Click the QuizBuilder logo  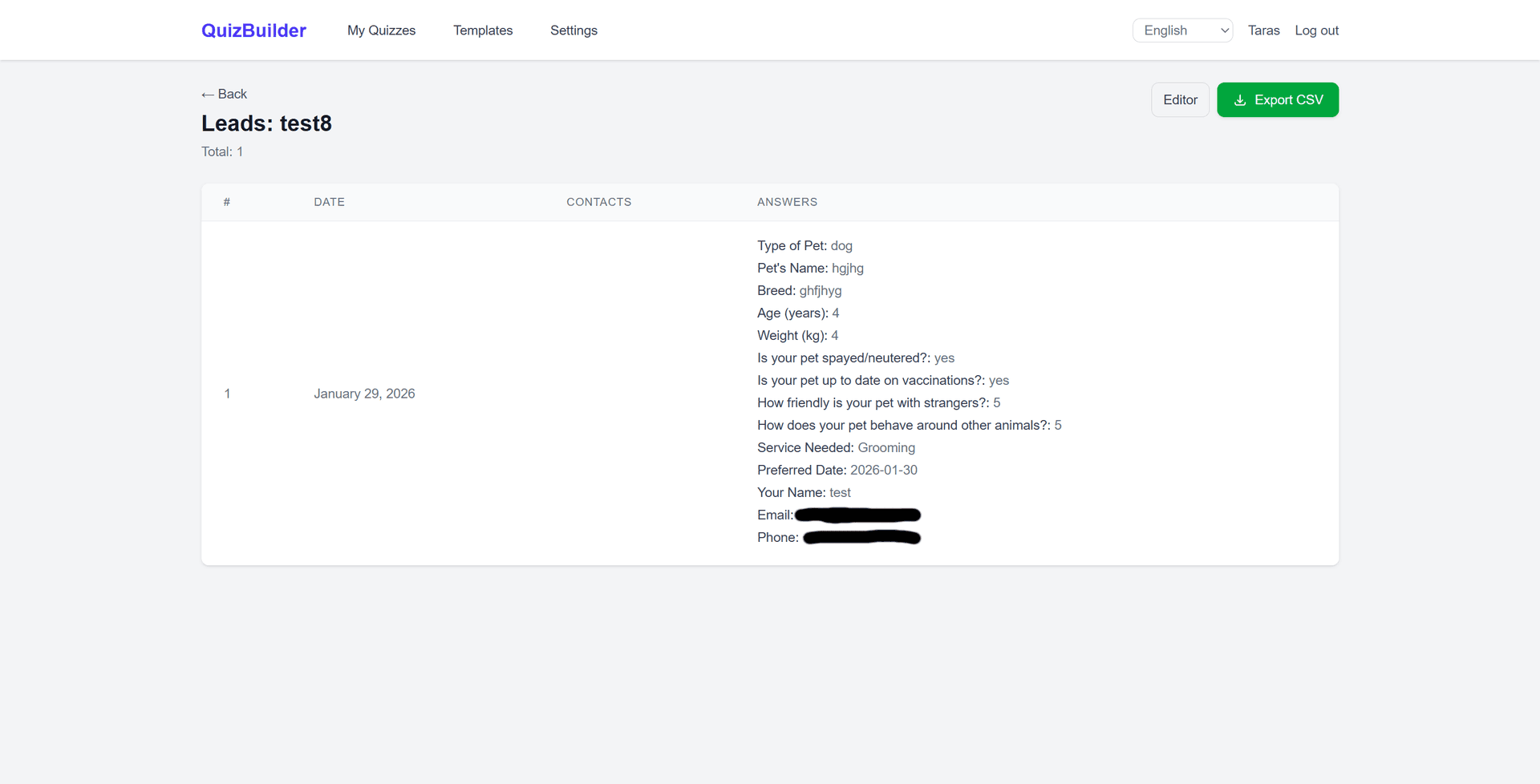click(x=253, y=30)
